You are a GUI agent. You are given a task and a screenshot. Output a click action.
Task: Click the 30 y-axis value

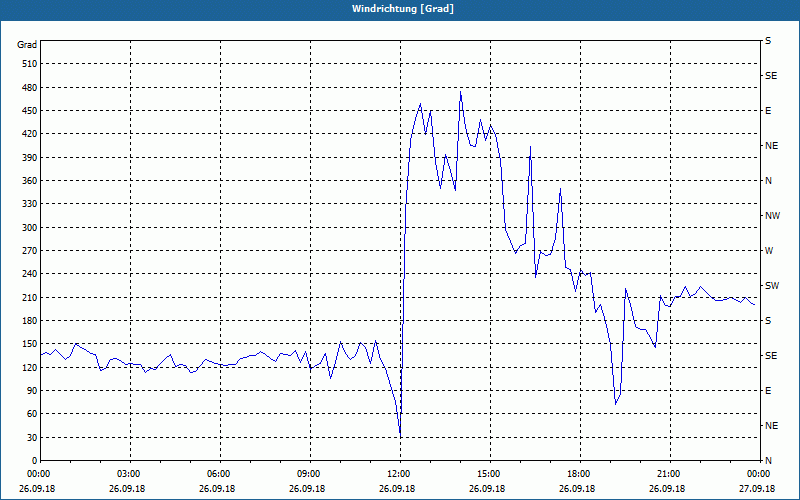click(x=32, y=438)
